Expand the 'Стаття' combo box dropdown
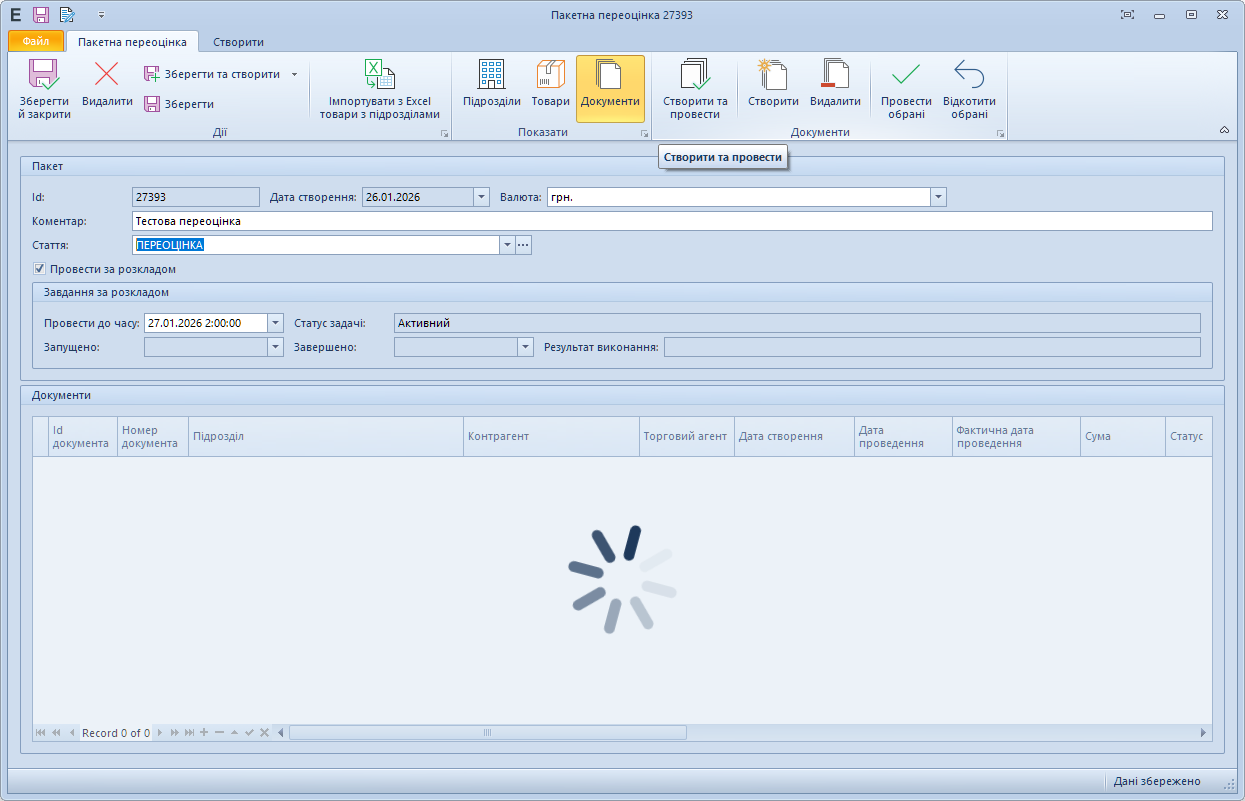Screen dimensions: 1245x801 [x=507, y=245]
